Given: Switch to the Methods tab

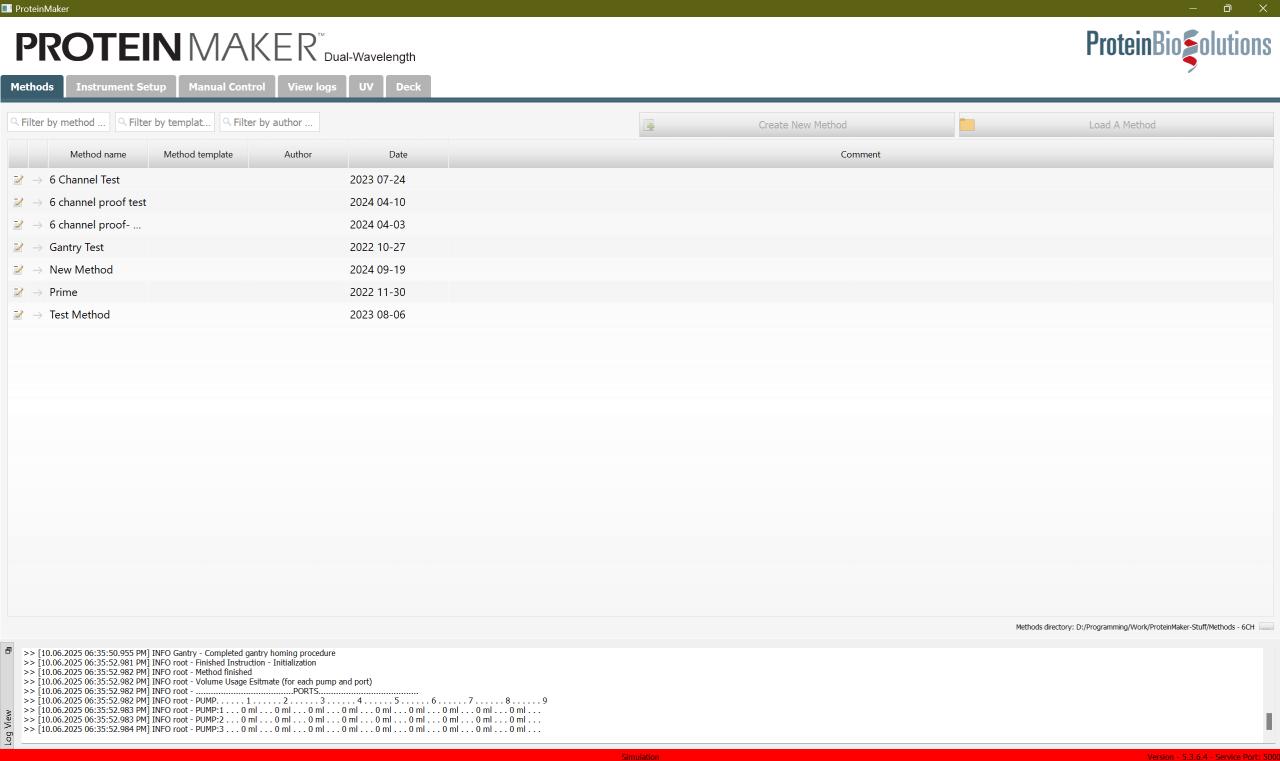Looking at the screenshot, I should (x=32, y=87).
